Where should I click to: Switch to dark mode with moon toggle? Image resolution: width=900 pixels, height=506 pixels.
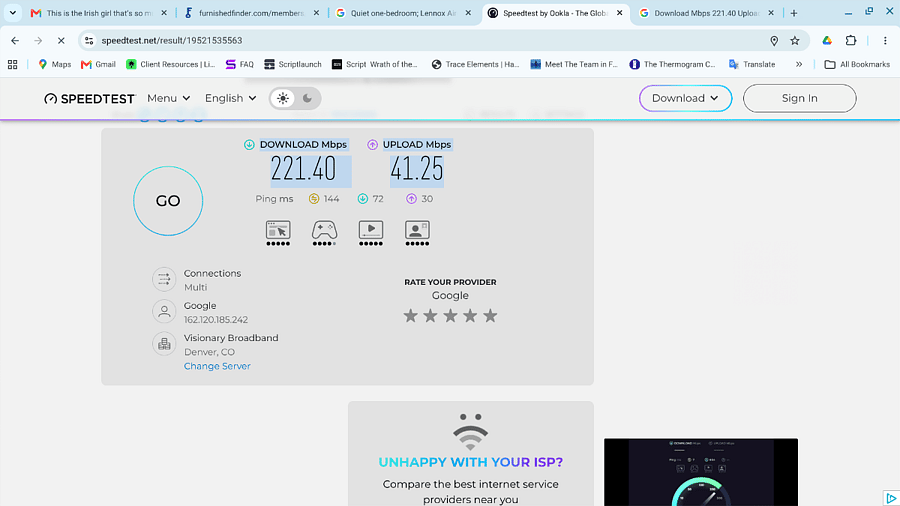(x=308, y=98)
